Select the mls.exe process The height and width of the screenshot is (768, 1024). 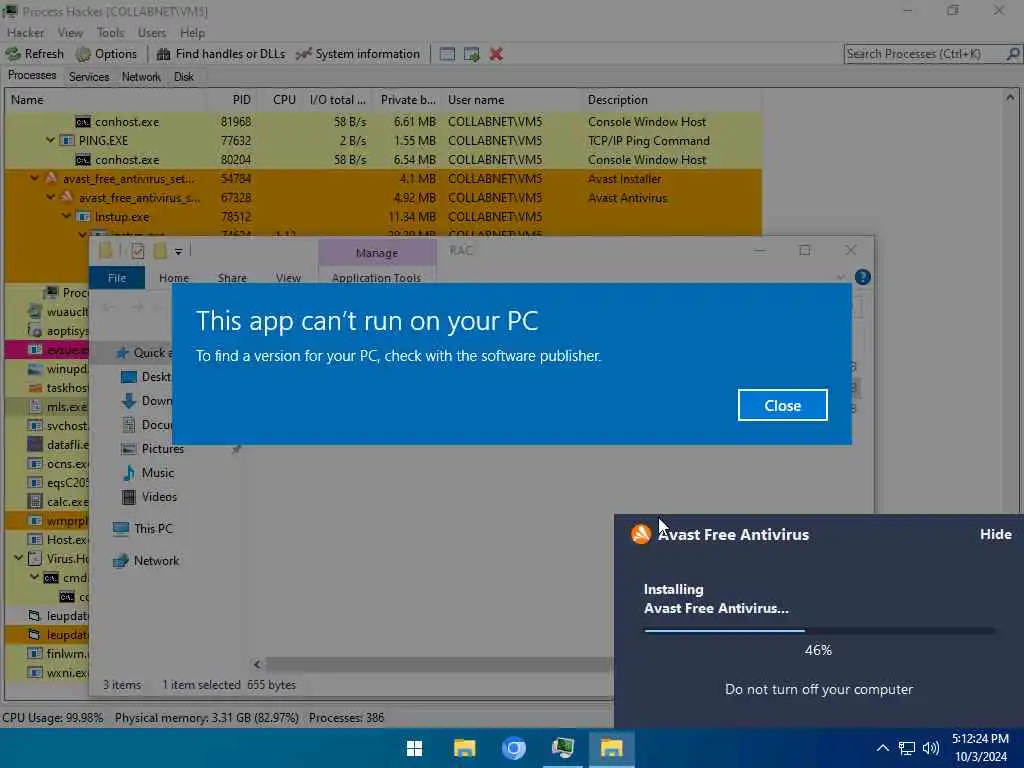47,406
